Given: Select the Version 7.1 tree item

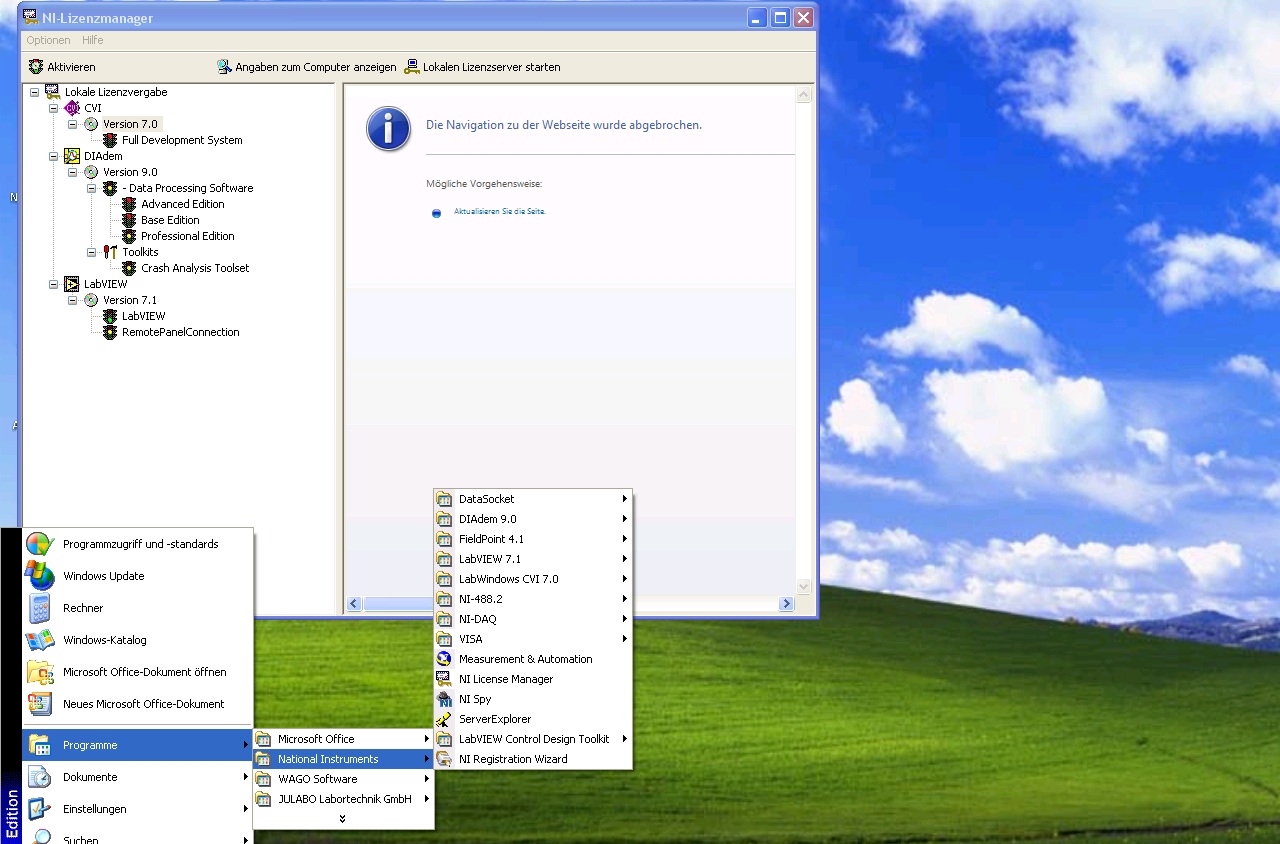Looking at the screenshot, I should (130, 300).
